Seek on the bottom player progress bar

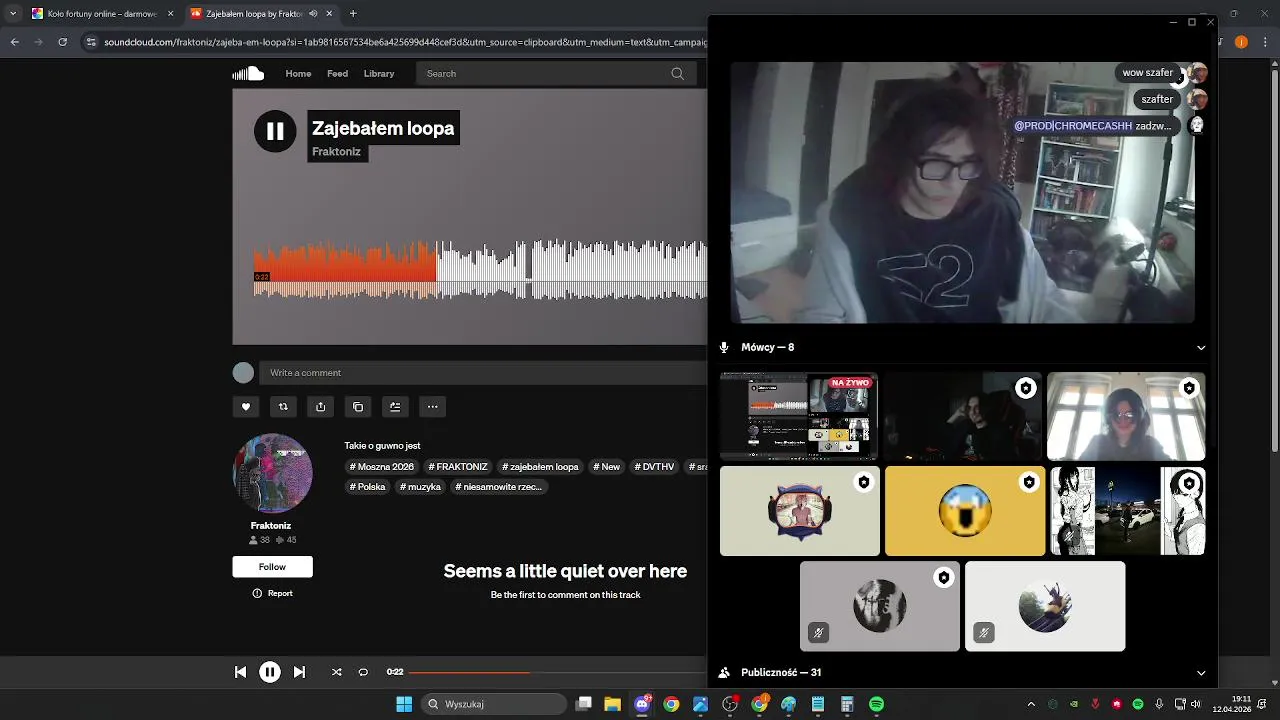click(x=557, y=672)
